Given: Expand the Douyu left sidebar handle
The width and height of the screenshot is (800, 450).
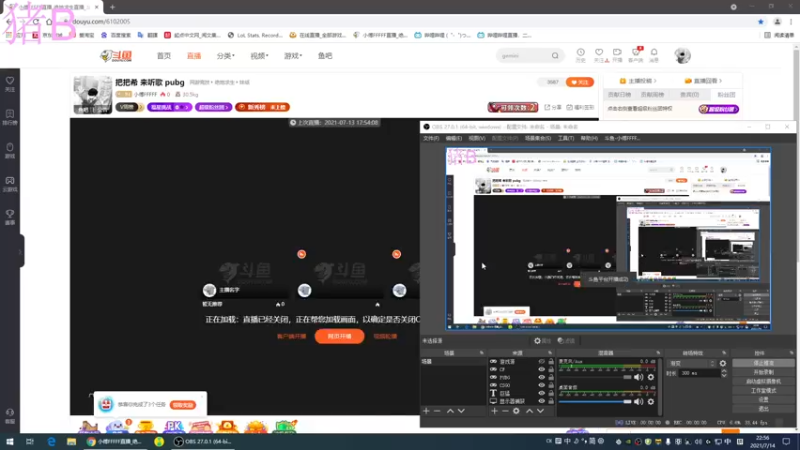Looking at the screenshot, I should (x=21, y=251).
